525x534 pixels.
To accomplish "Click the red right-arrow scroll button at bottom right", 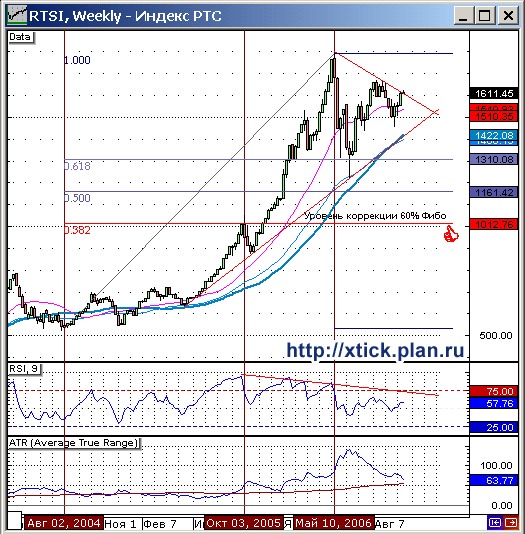I will (511, 522).
